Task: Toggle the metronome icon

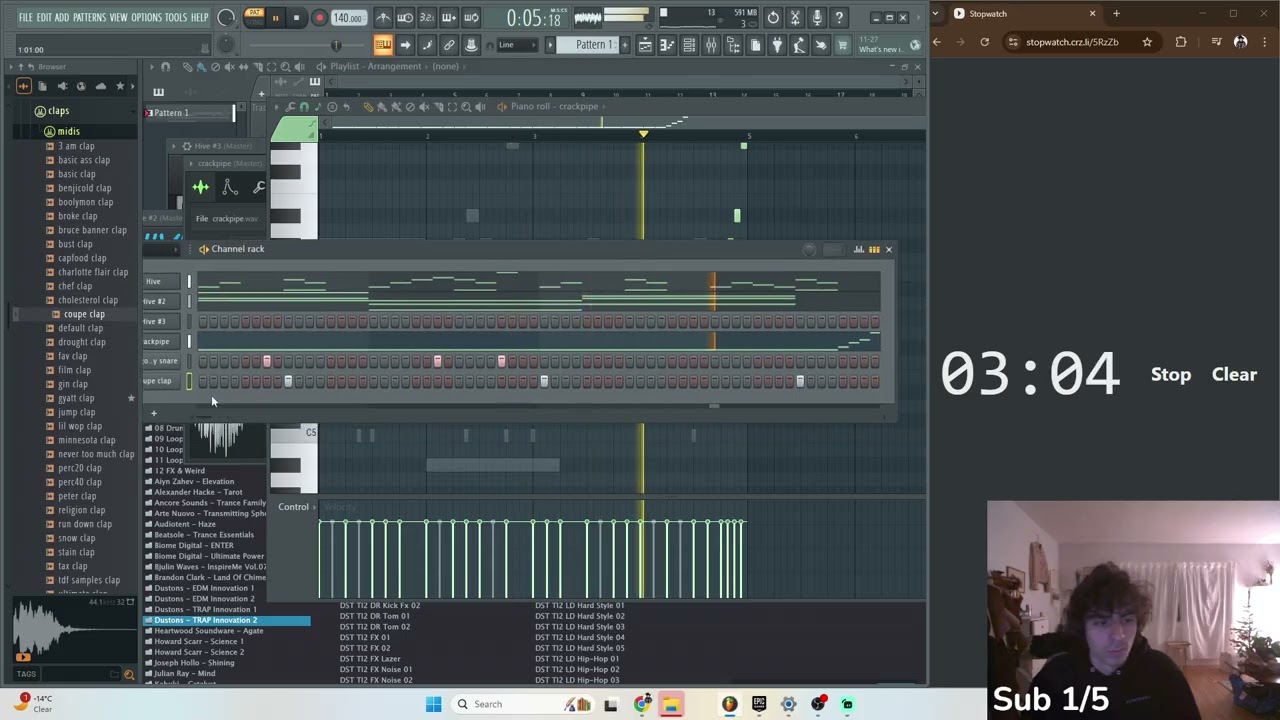Action: click(383, 18)
